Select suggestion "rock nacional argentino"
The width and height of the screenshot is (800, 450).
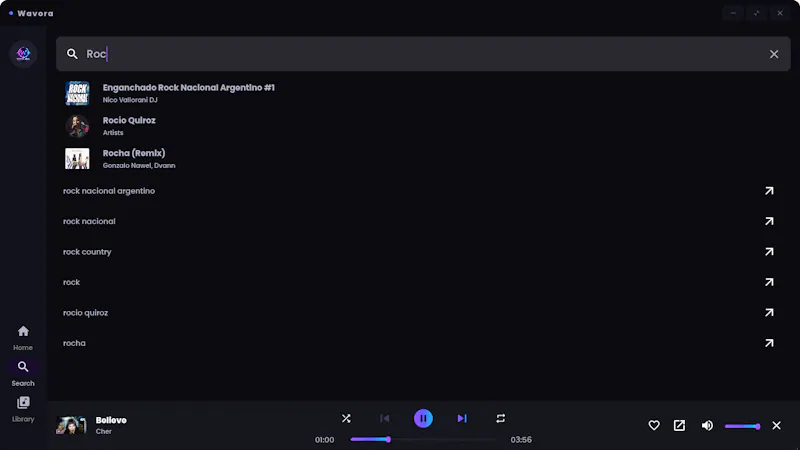[x=109, y=191]
